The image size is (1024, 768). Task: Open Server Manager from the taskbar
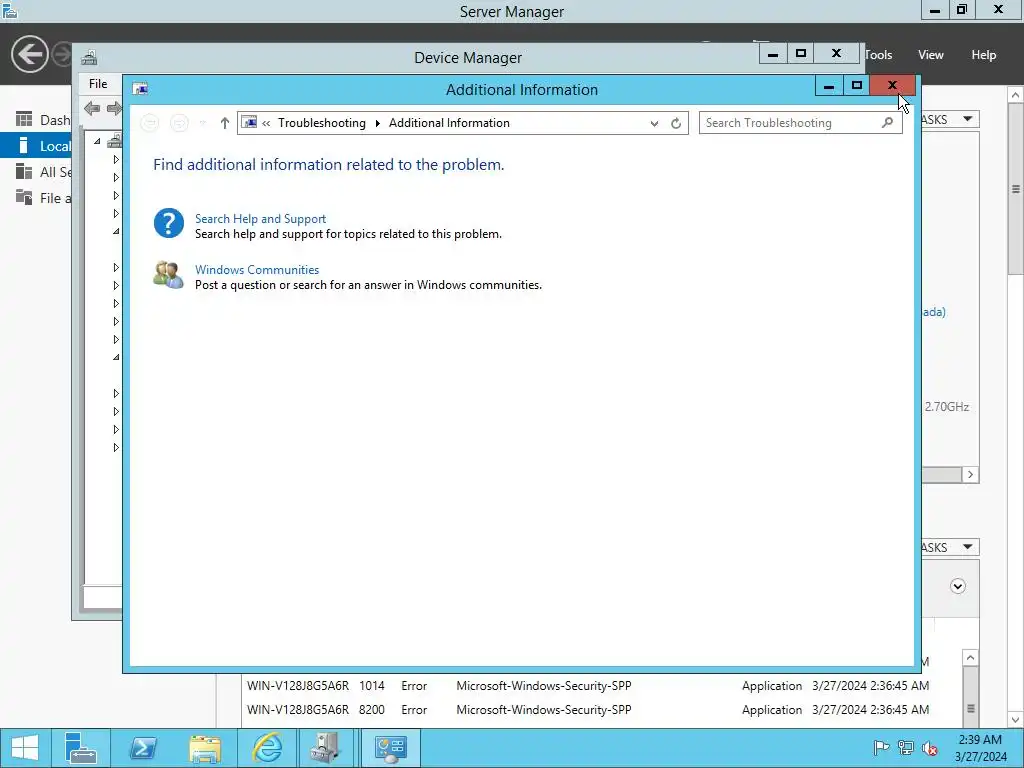80,748
